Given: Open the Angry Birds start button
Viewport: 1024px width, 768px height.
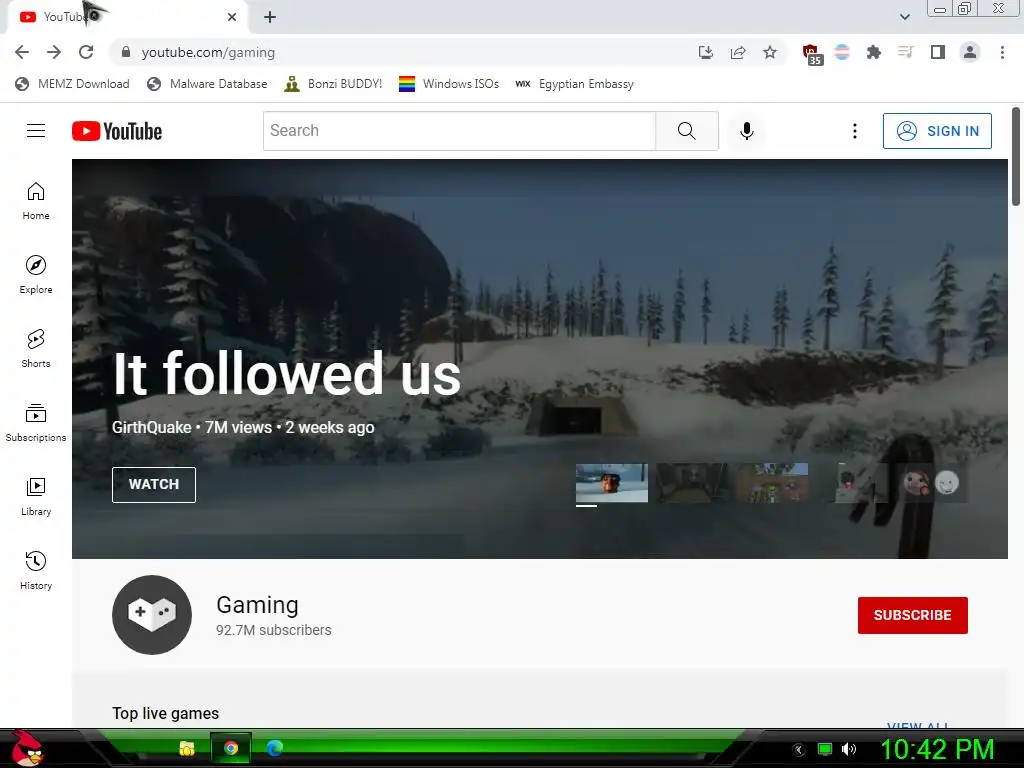Looking at the screenshot, I should click(27, 748).
